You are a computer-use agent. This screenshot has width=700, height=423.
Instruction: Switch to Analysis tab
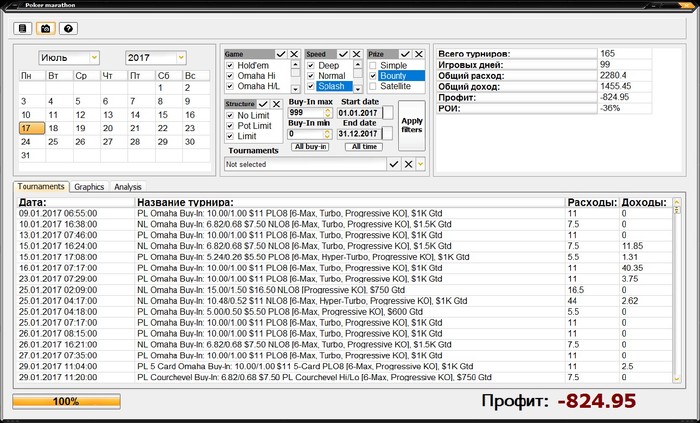[x=128, y=187]
